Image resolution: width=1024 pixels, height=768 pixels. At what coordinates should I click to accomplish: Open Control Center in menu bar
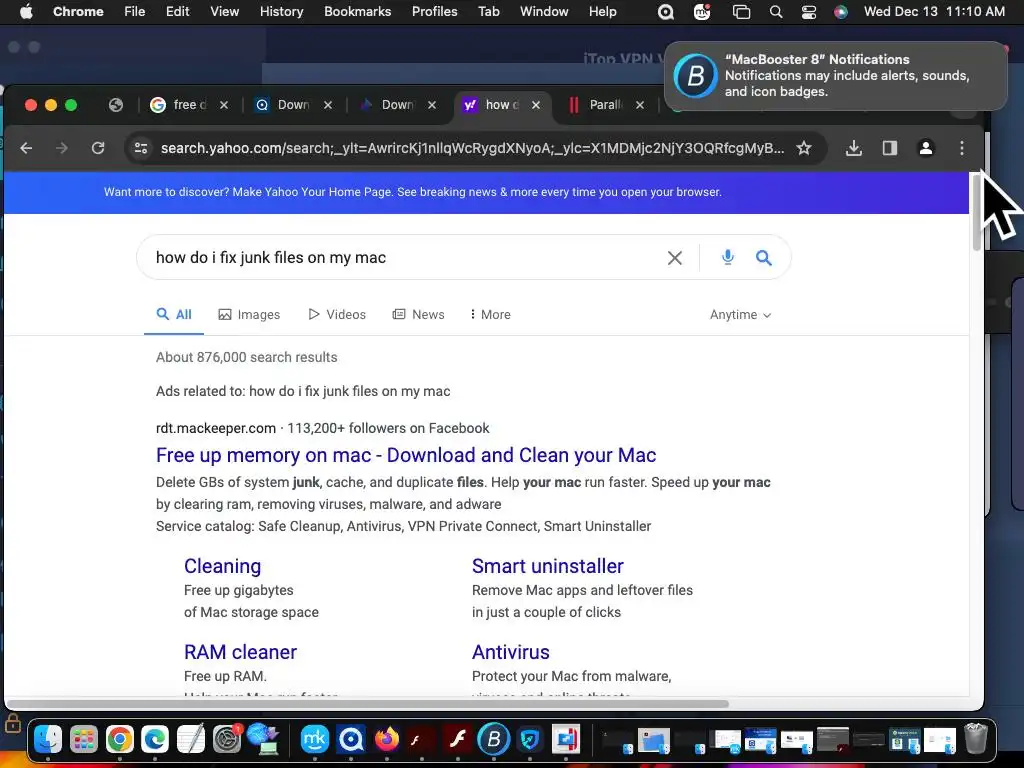tap(808, 12)
